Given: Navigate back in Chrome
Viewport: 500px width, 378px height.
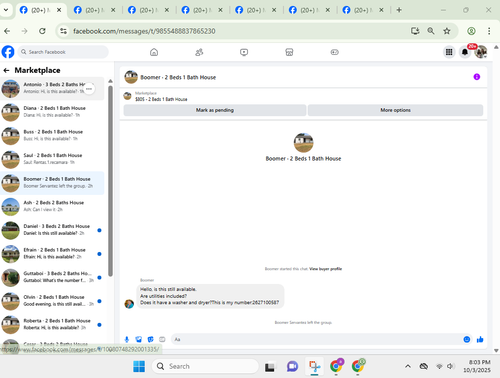Looking at the screenshot, I should click(7, 31).
